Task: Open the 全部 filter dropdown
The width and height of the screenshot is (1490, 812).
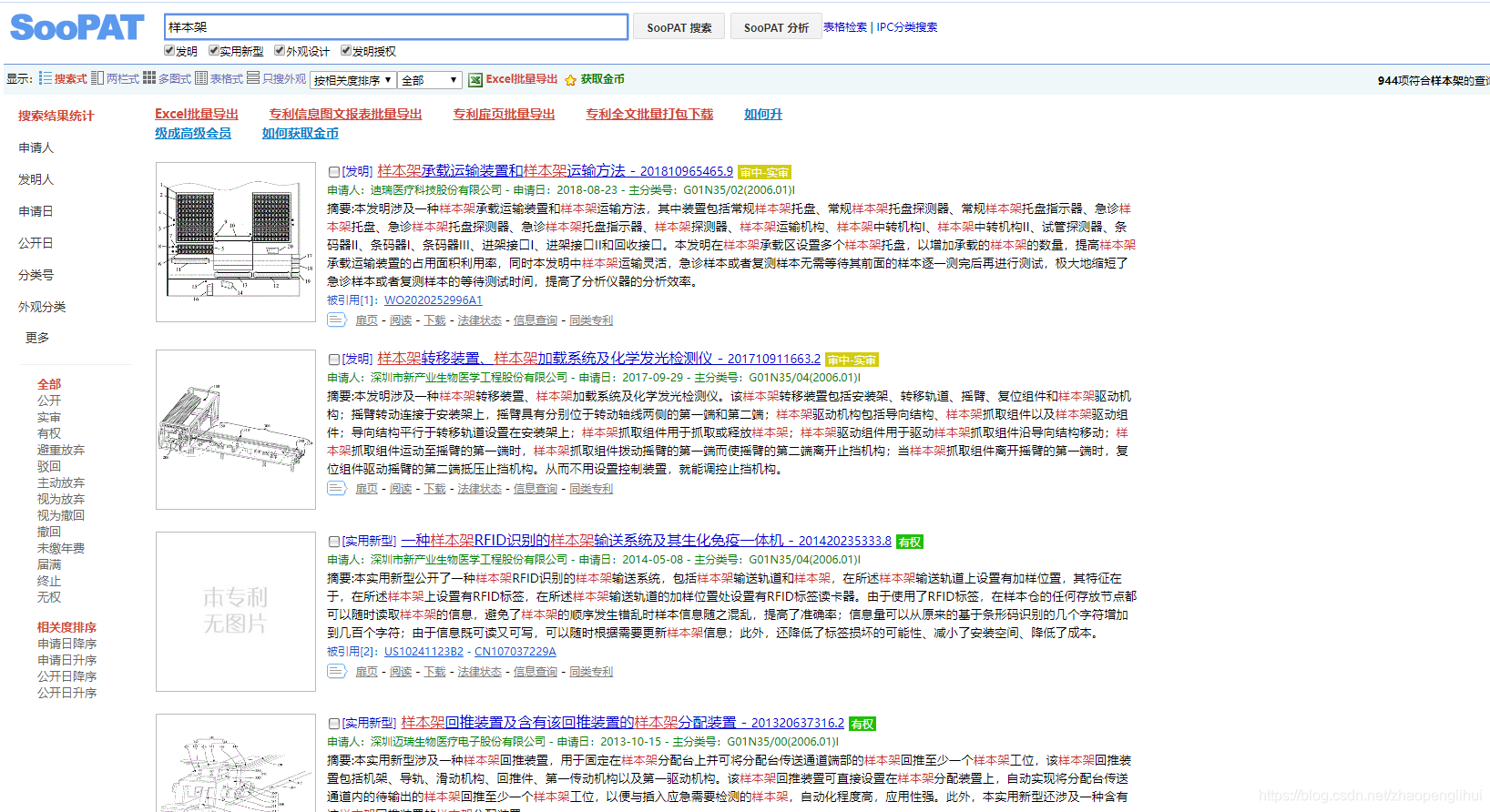Action: click(430, 80)
